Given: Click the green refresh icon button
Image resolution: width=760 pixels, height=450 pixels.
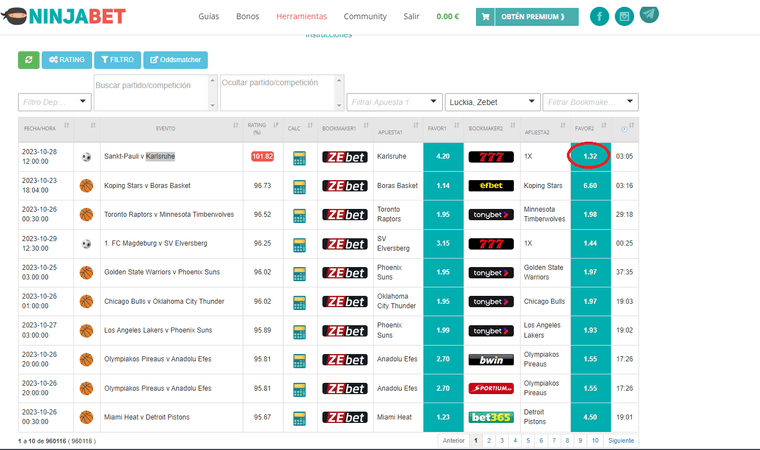Looking at the screenshot, I should coord(29,60).
